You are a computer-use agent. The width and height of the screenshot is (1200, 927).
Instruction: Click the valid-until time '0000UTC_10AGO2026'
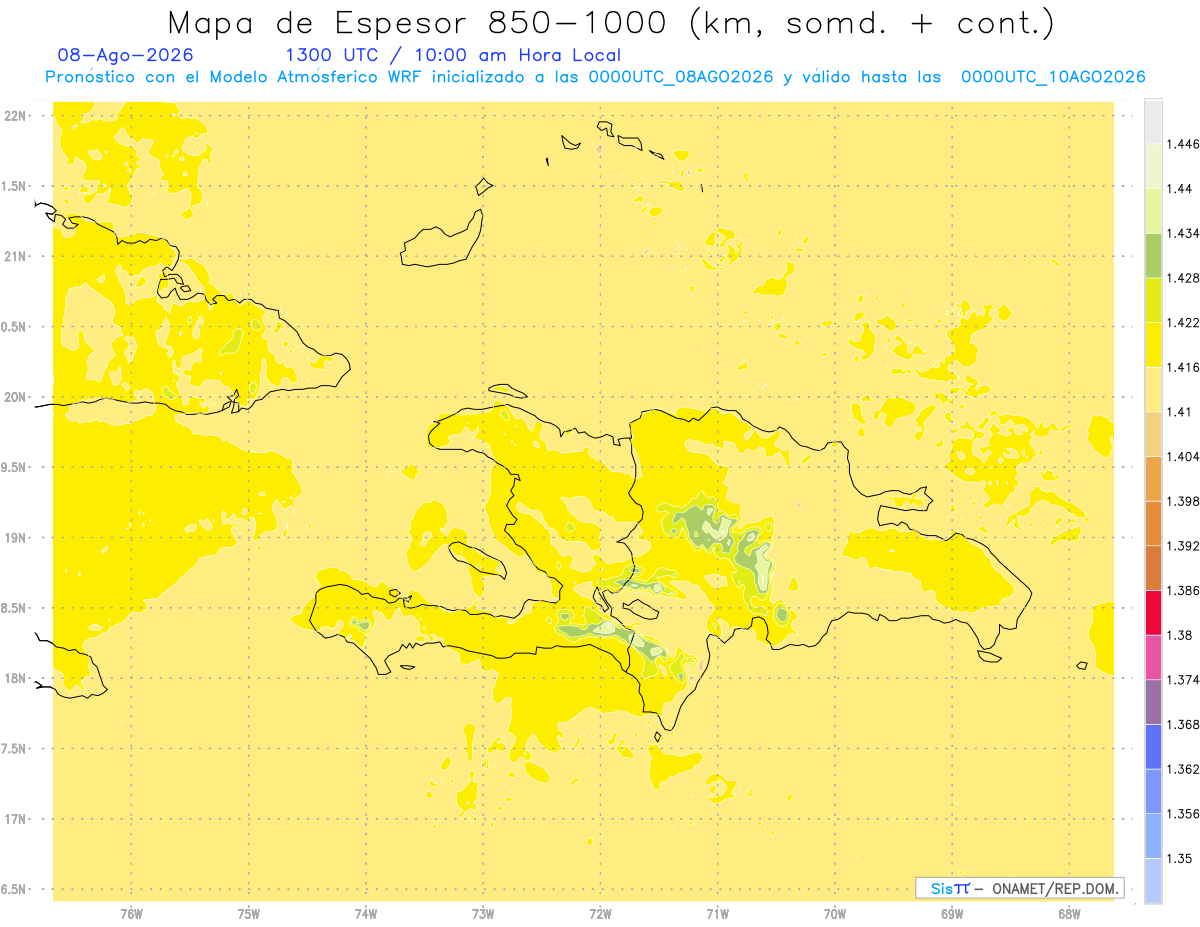[1053, 77]
